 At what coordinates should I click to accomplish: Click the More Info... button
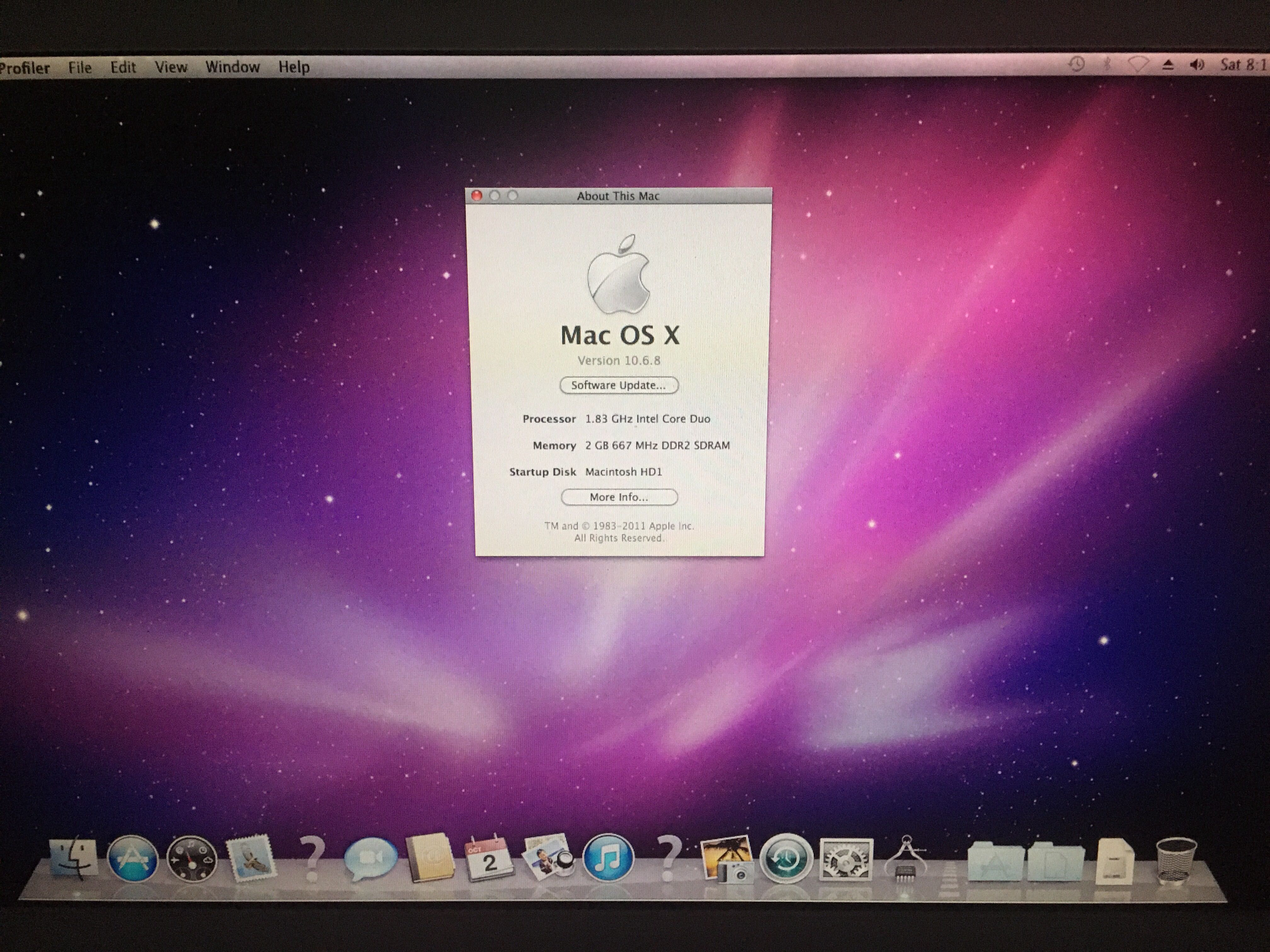coord(619,497)
